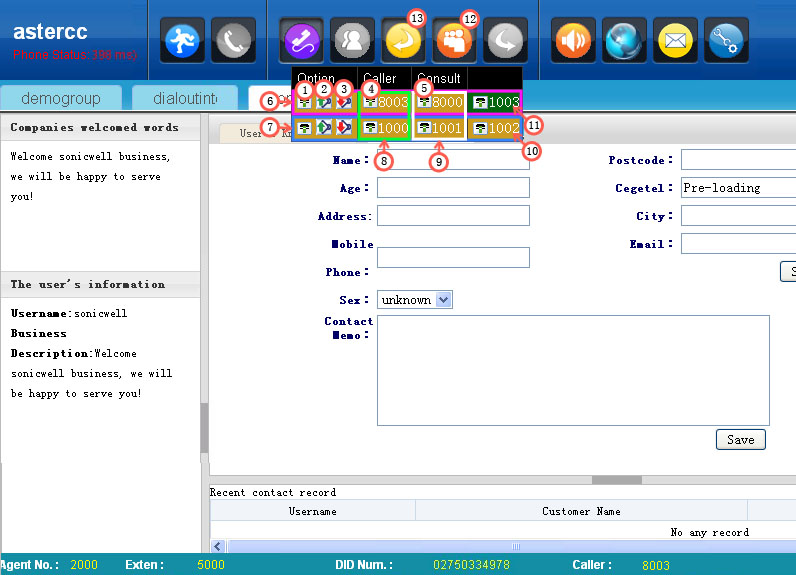Click the grey phone handset icon

[233, 40]
